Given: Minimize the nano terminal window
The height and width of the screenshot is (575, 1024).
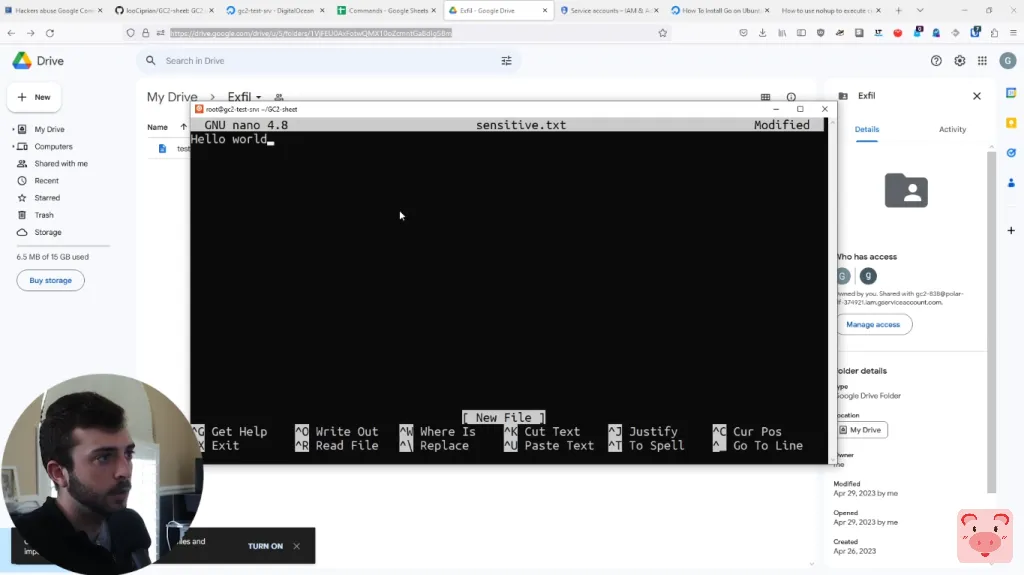Looking at the screenshot, I should tap(776, 109).
